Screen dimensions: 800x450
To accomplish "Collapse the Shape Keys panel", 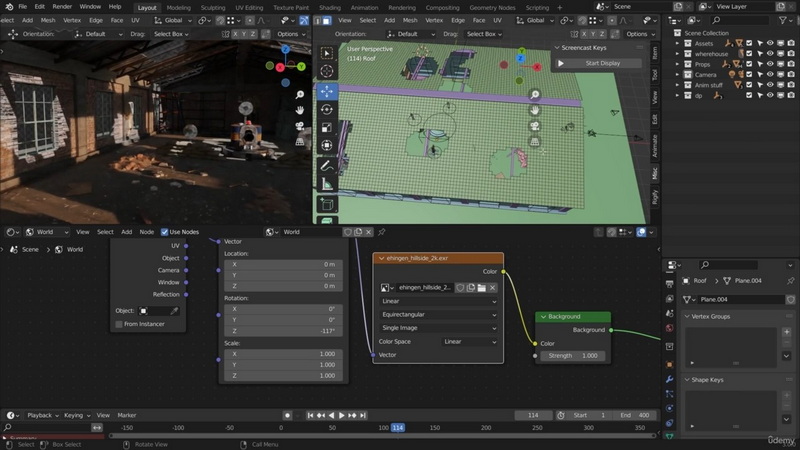I will tap(687, 380).
